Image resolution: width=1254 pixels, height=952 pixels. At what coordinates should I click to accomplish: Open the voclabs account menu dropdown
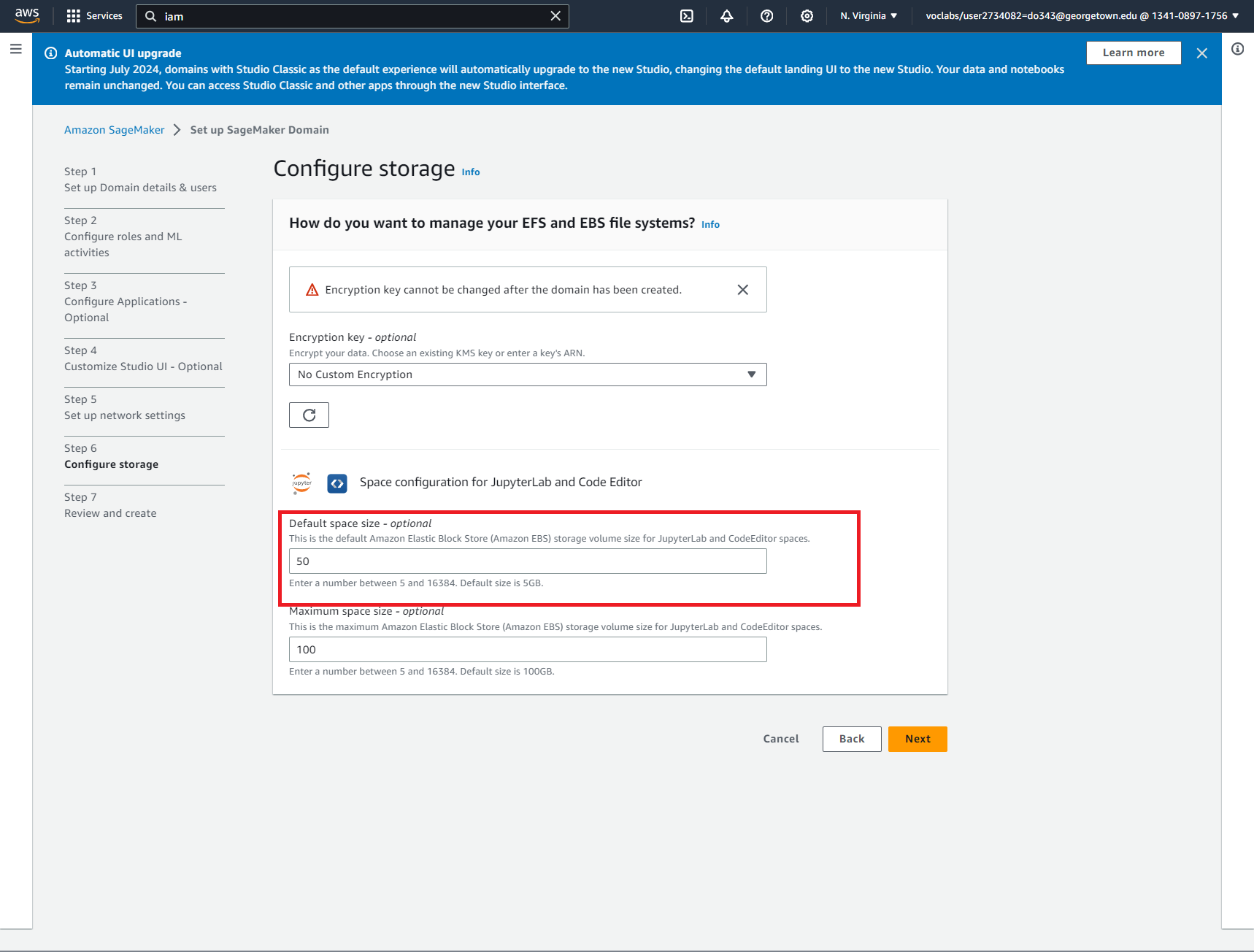pyautogui.click(x=1082, y=16)
